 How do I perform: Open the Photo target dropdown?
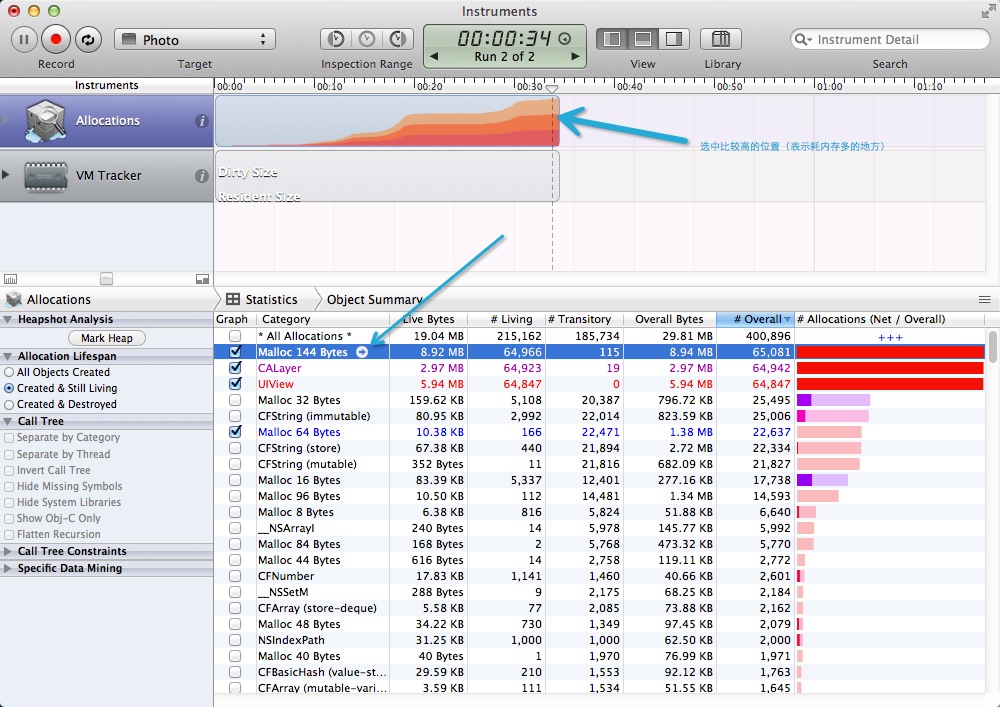coord(195,40)
